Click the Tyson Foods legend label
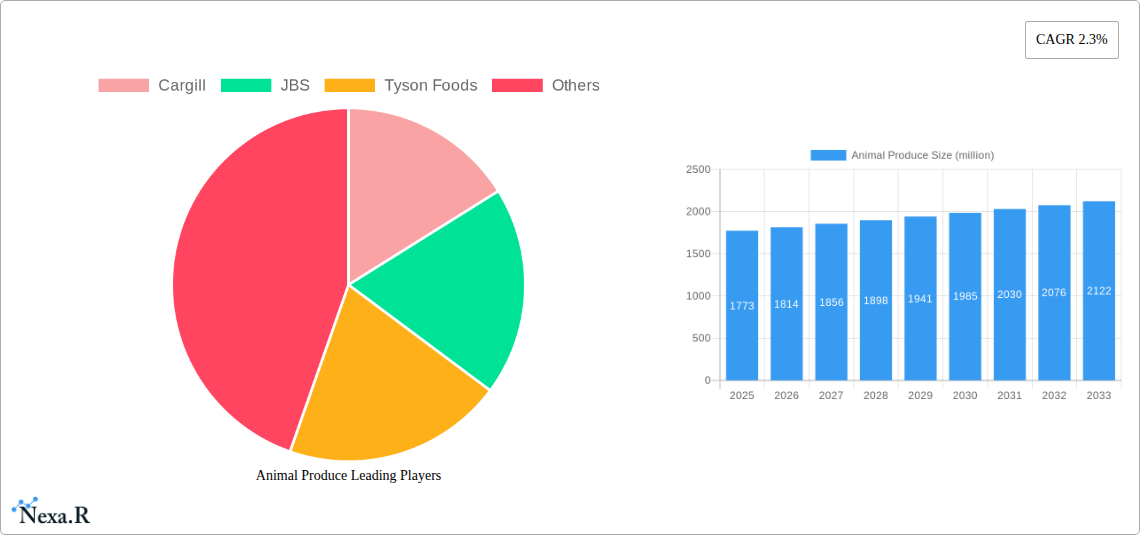Viewport: 1140px width, 535px height. click(x=430, y=86)
